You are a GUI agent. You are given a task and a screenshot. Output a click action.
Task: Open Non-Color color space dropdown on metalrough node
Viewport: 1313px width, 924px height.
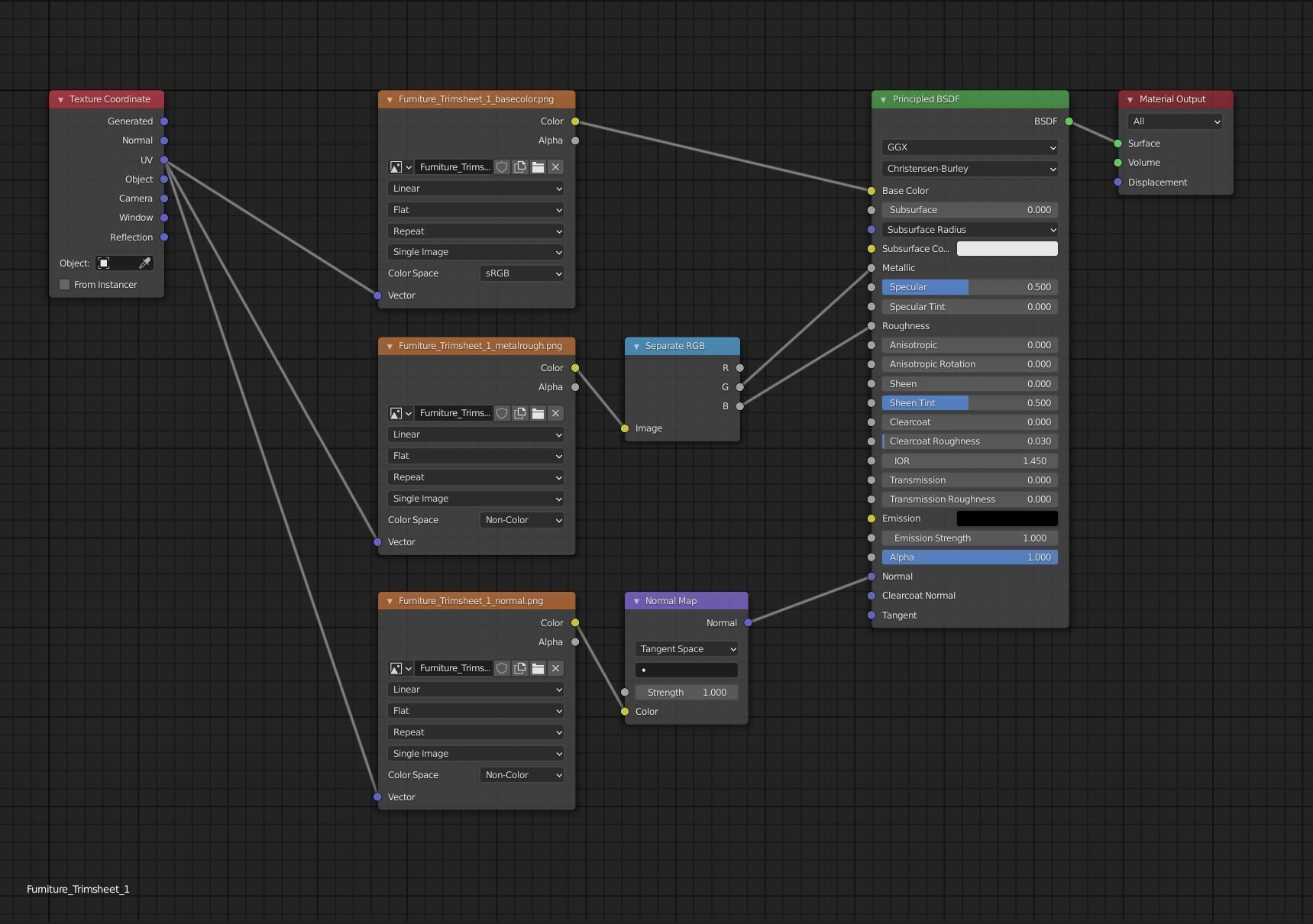(x=522, y=520)
